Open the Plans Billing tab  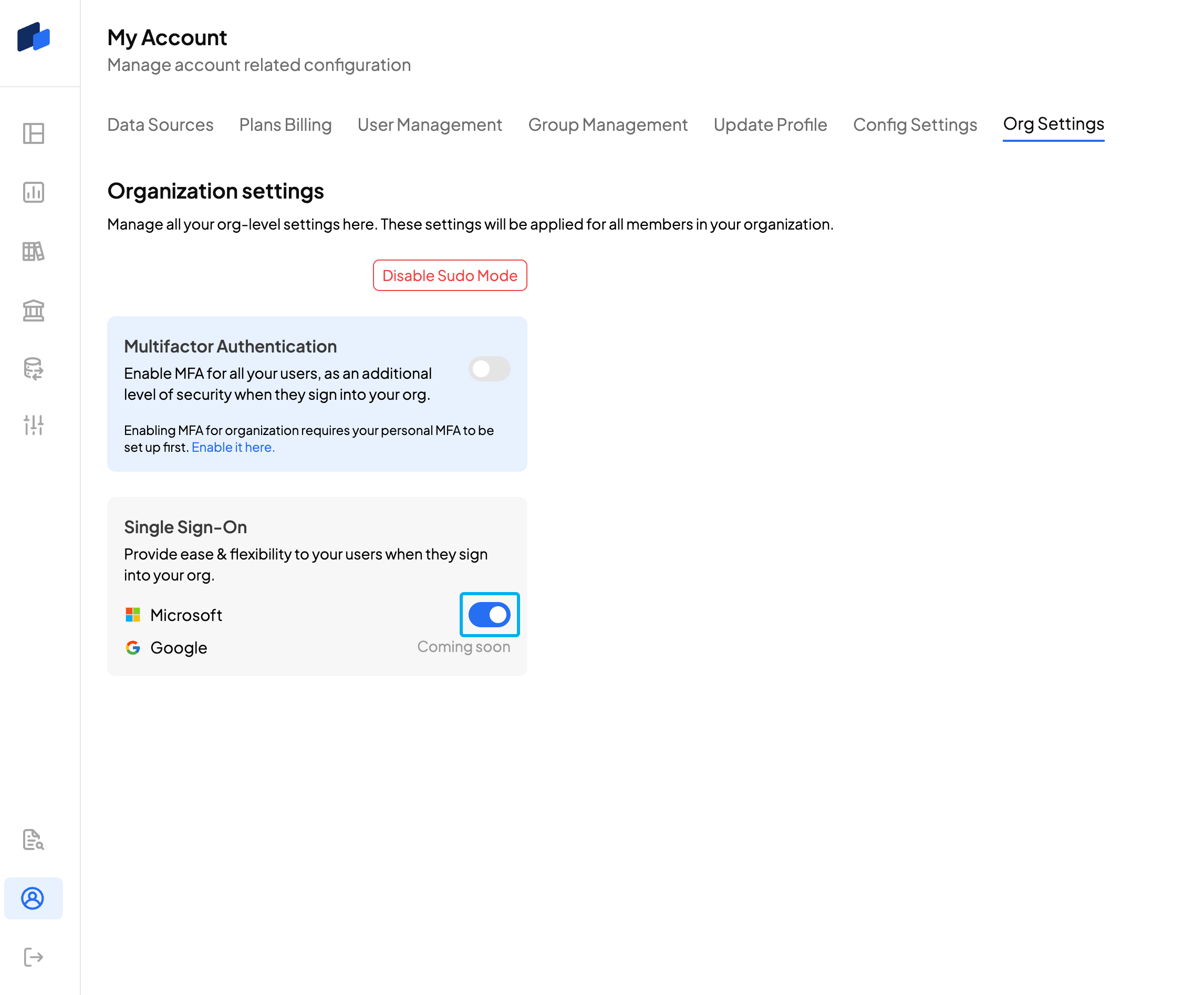285,125
